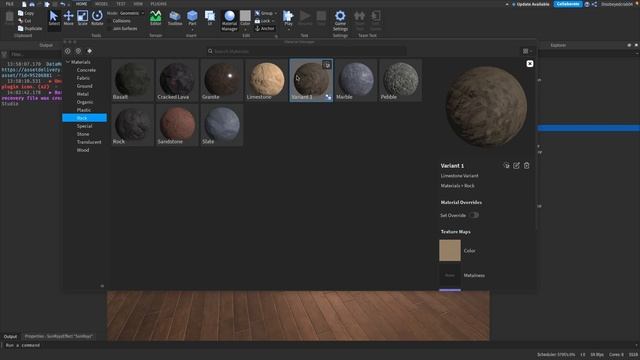Click the Output filter field

(36, 54)
